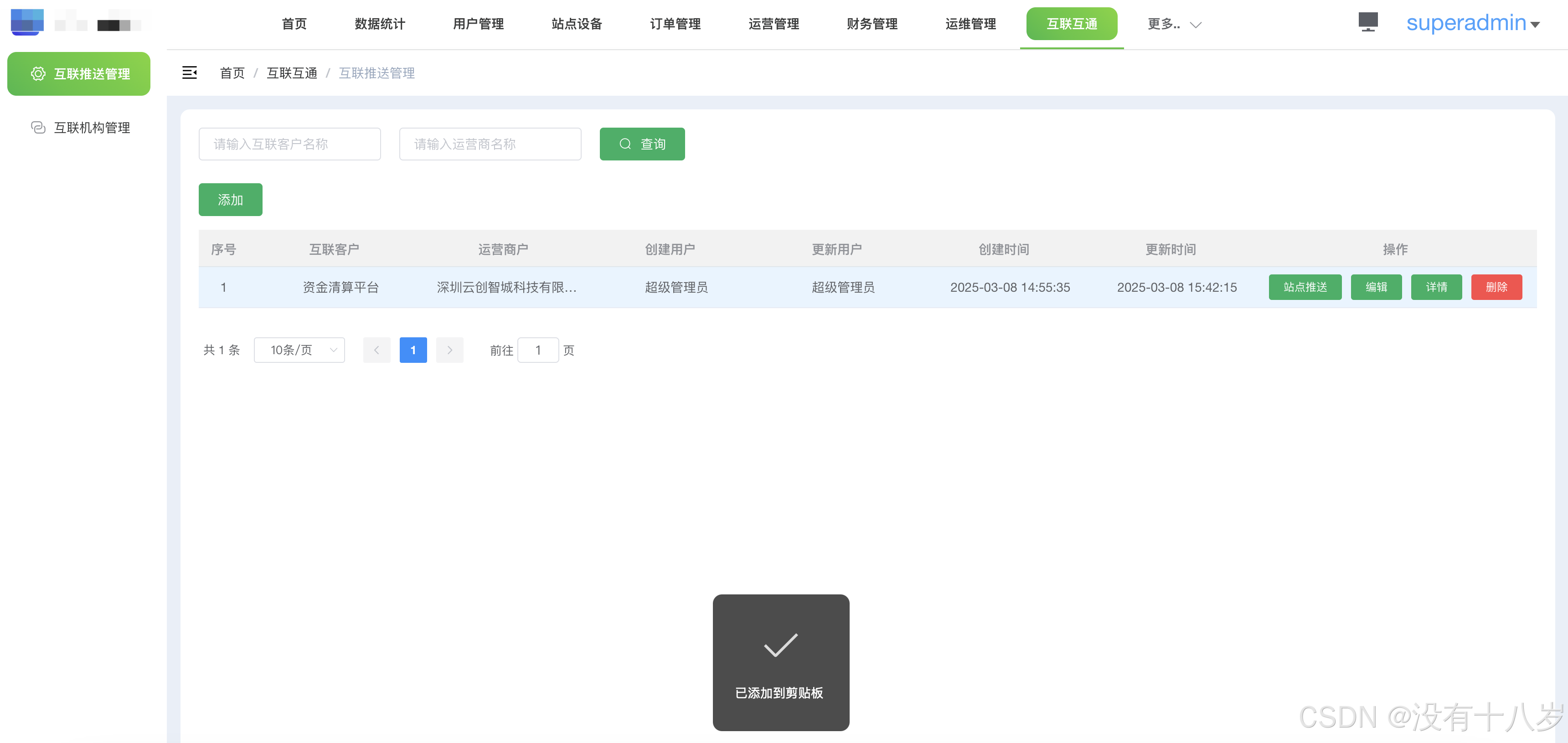Click the gear icon beside 互联推送管理
The image size is (1568, 743).
(x=38, y=74)
